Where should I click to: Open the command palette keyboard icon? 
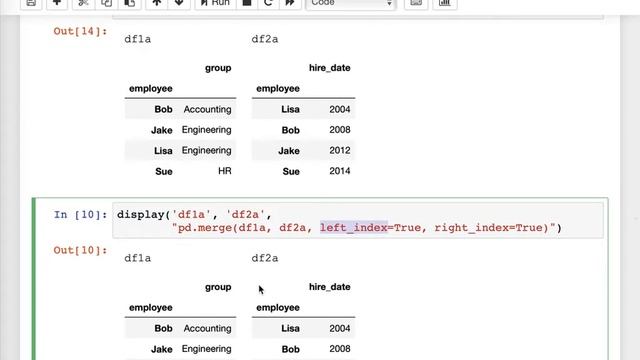(x=416, y=3)
